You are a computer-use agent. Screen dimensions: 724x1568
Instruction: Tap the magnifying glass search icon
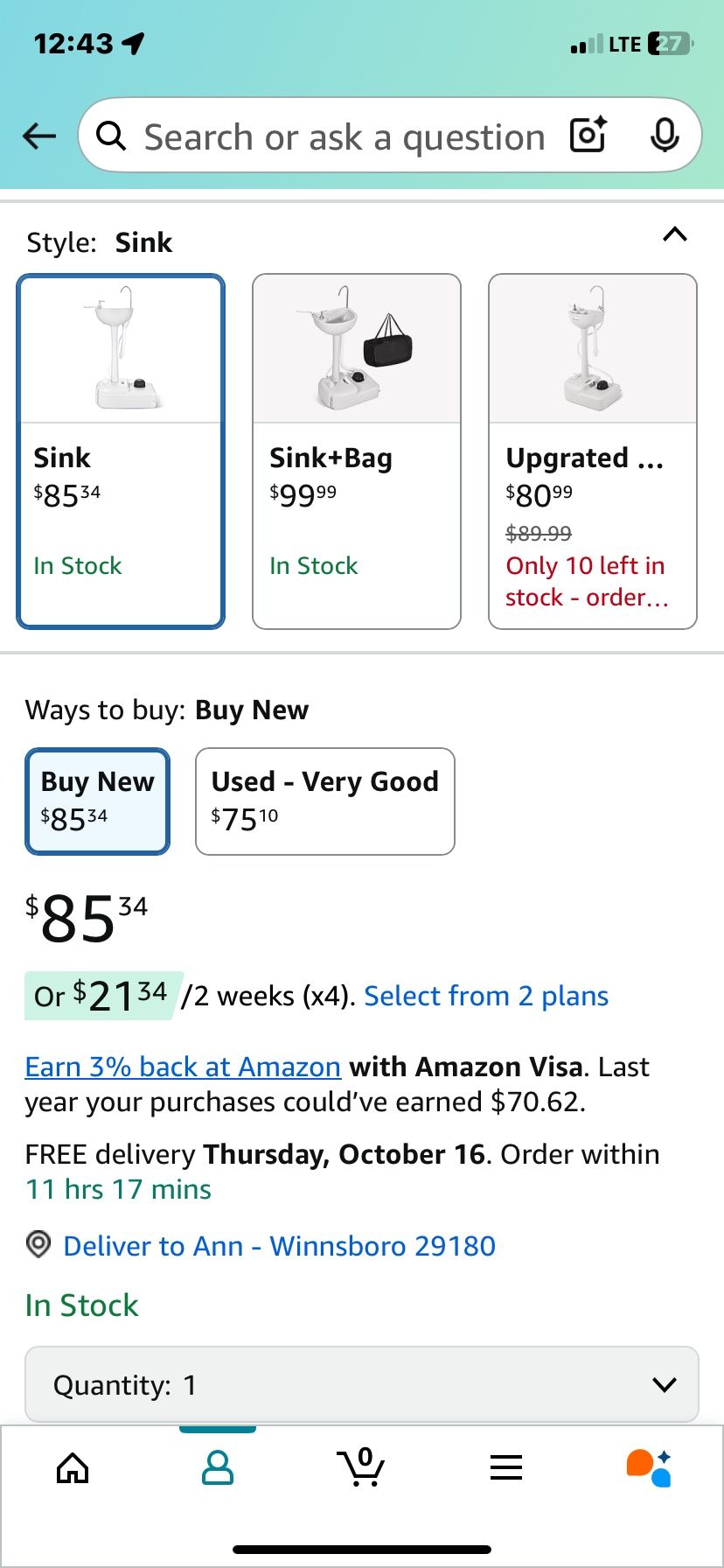111,136
